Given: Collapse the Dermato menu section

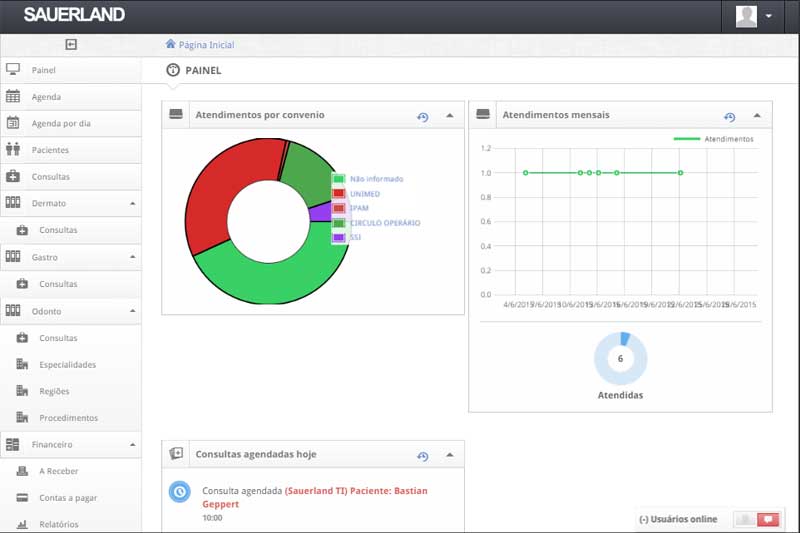Looking at the screenshot, I should [x=133, y=203].
